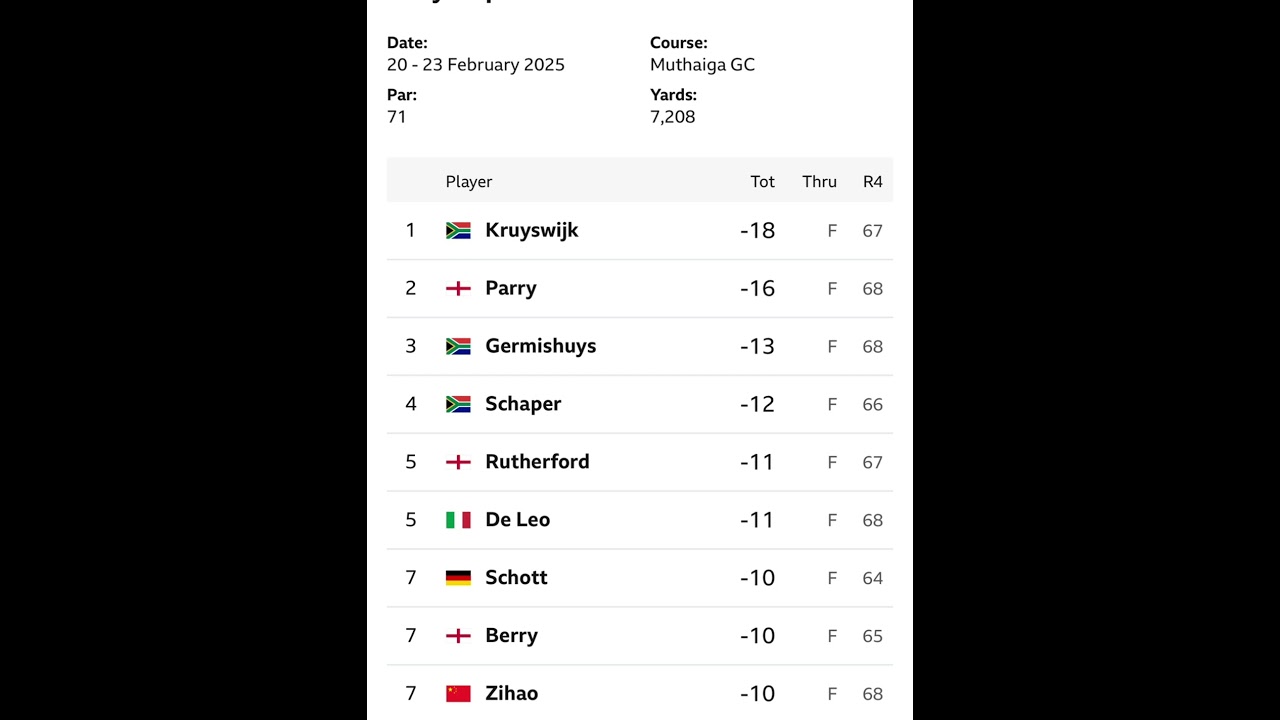Click the flag icon beside Germishuys
Screen dimensions: 1280x720
(458, 346)
